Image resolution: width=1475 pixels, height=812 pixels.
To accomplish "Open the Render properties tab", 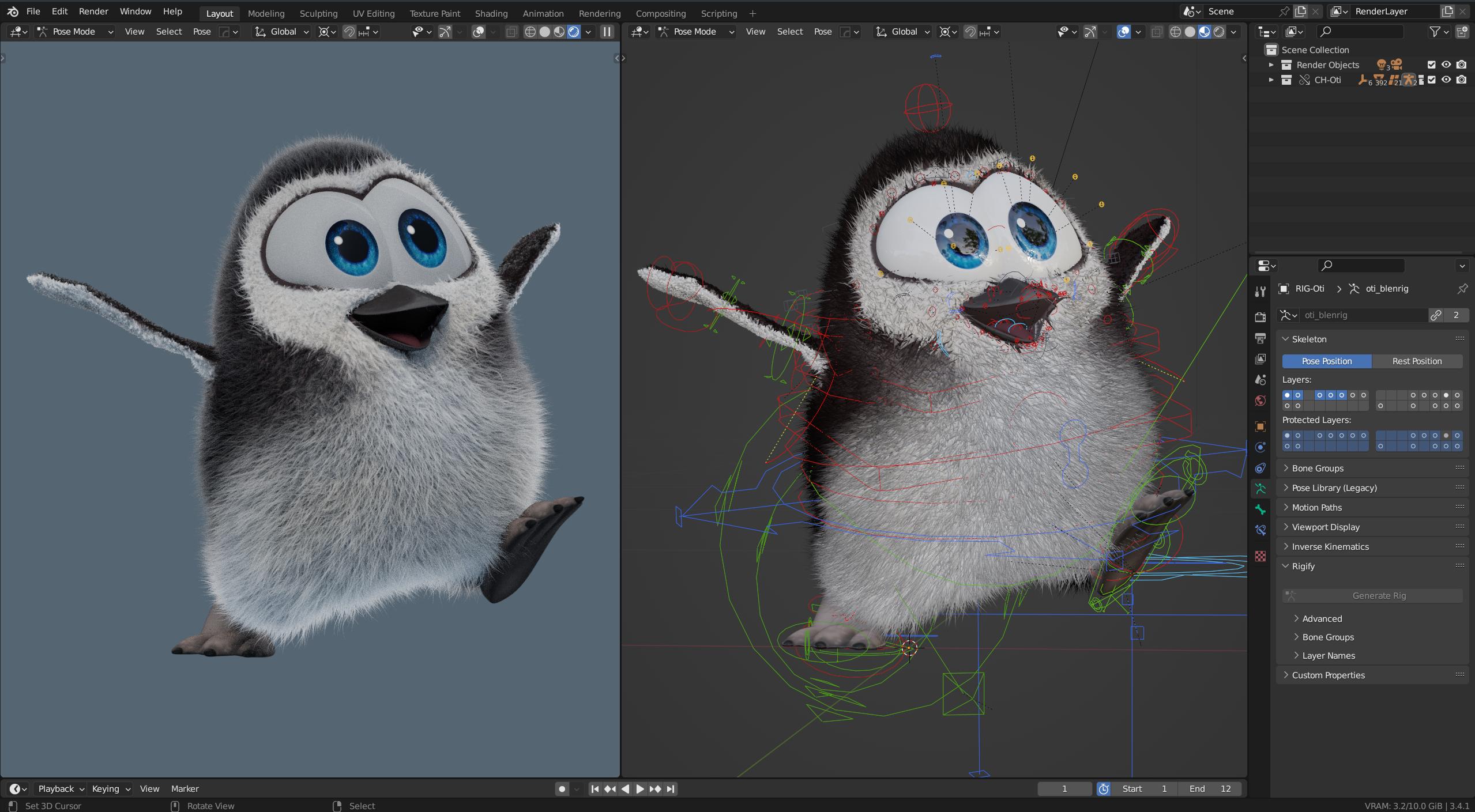I will (1260, 317).
